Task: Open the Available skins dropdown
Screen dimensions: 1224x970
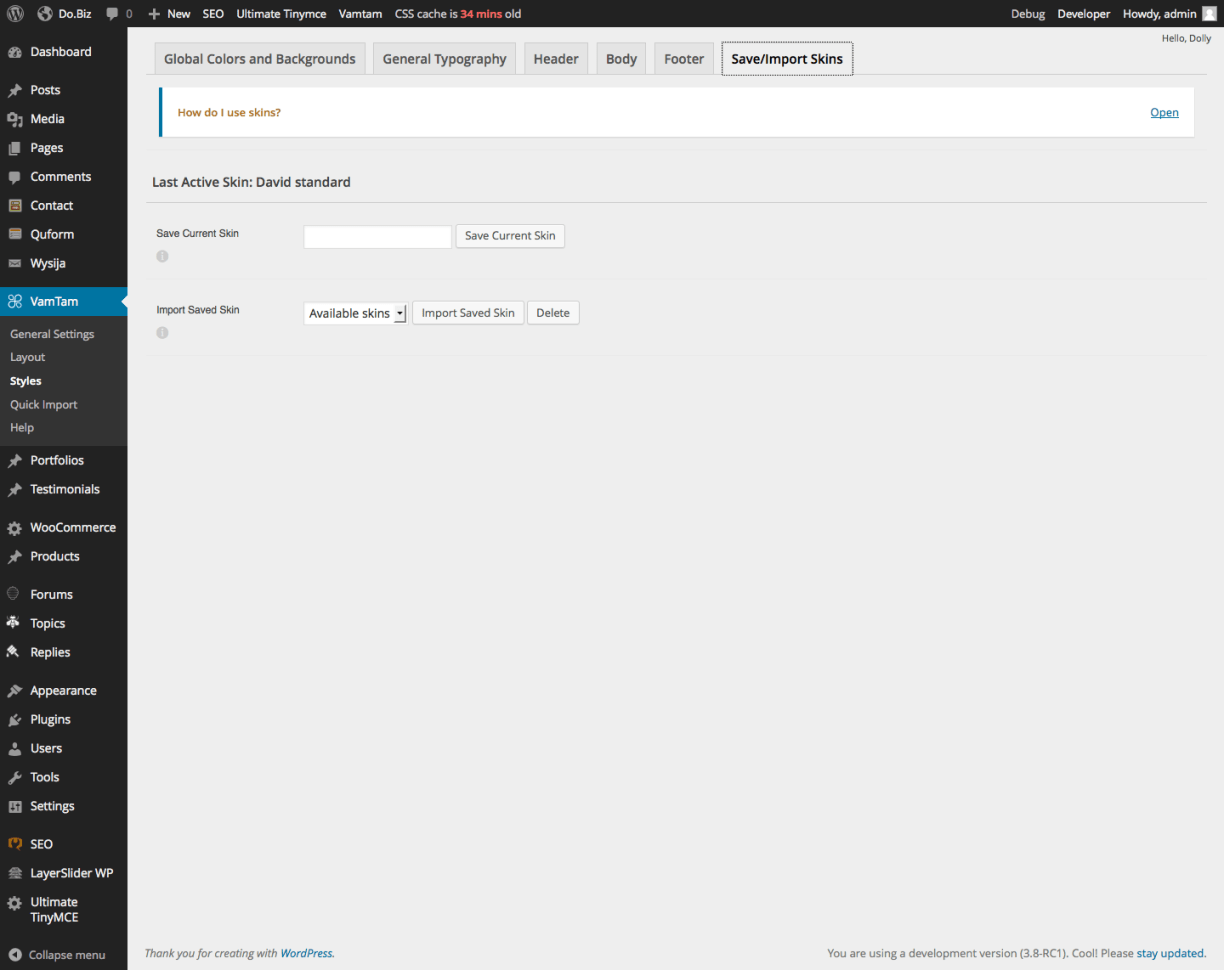Action: click(355, 314)
